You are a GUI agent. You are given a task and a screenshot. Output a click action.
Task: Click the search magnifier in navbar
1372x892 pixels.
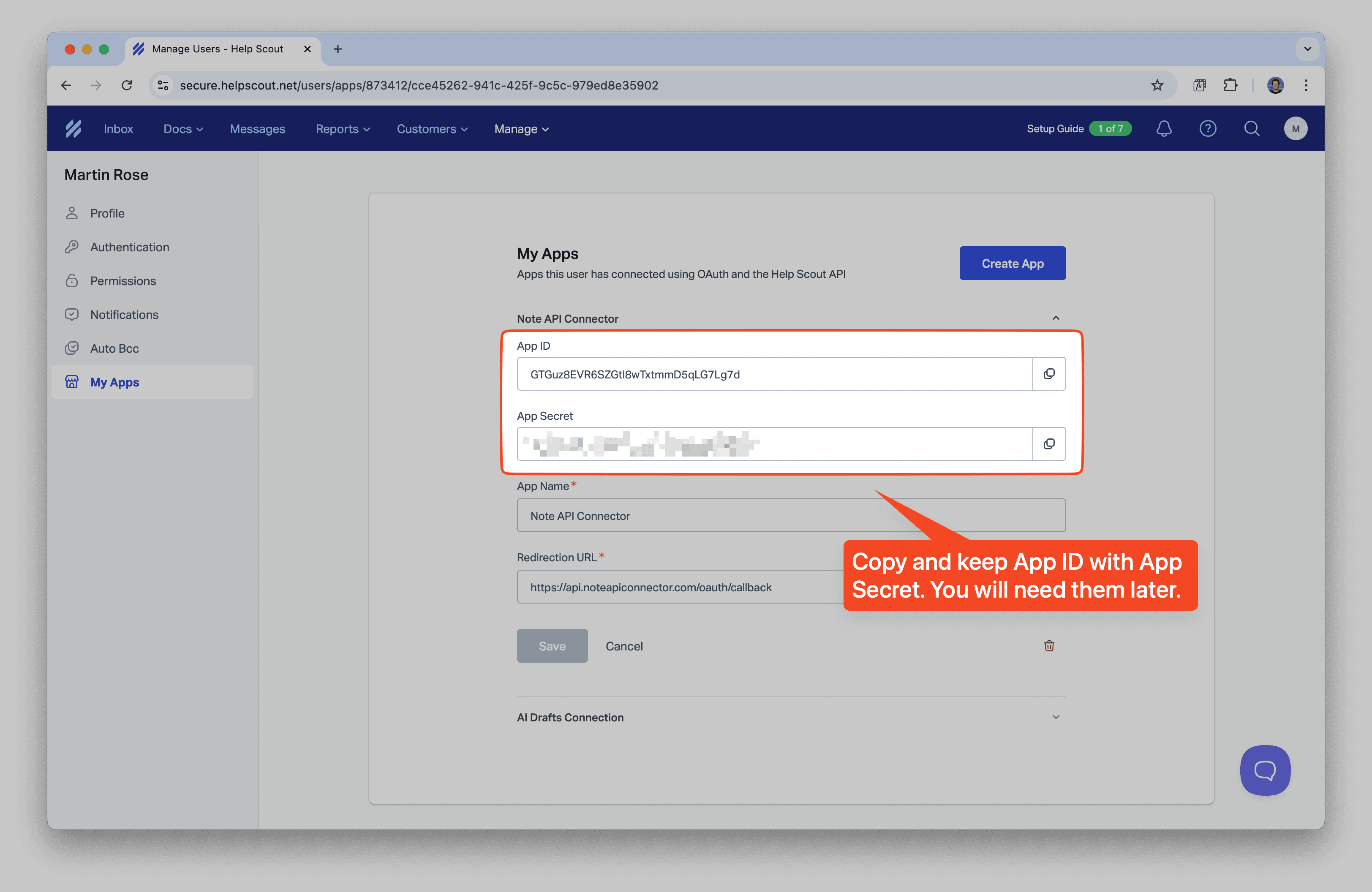(x=1252, y=128)
